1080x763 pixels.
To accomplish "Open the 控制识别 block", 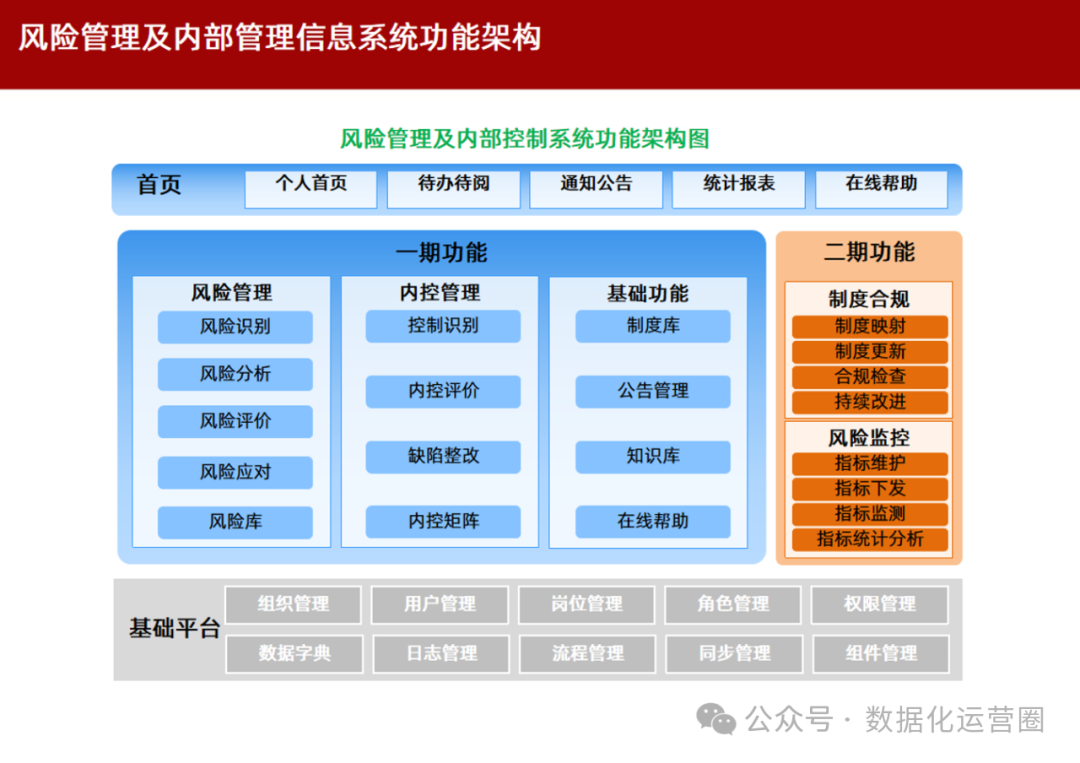I will click(x=443, y=326).
